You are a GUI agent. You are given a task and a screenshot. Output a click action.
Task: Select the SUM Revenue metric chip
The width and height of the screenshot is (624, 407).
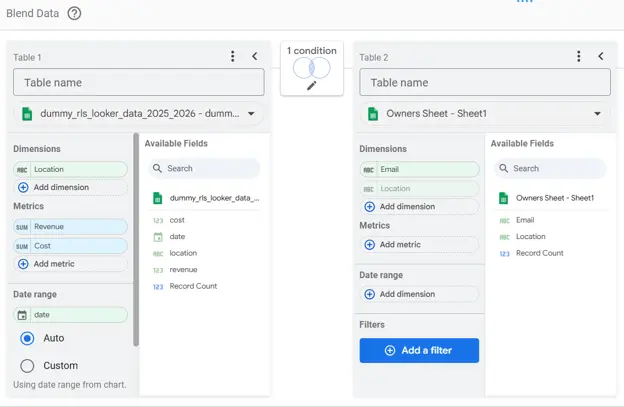click(70, 227)
